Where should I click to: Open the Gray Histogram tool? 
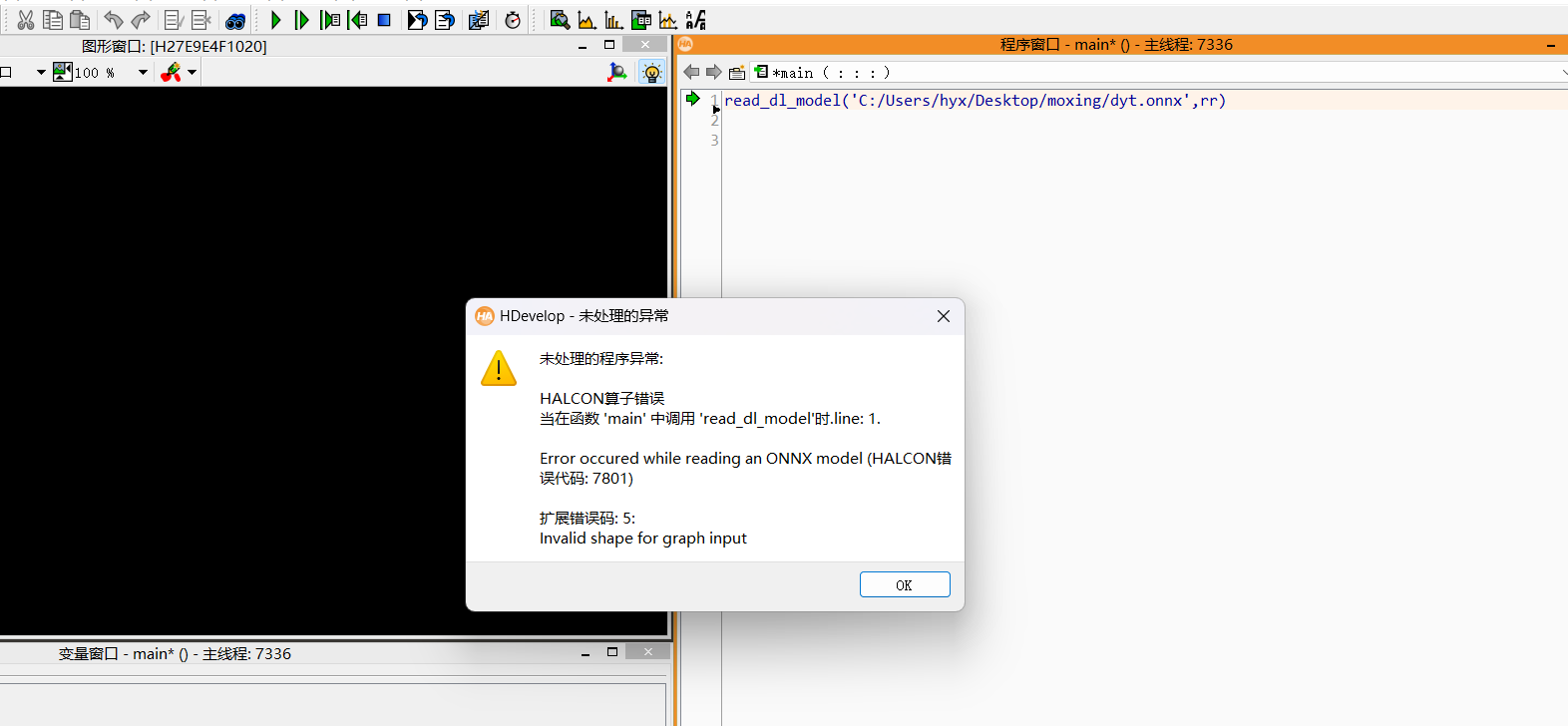pyautogui.click(x=587, y=20)
